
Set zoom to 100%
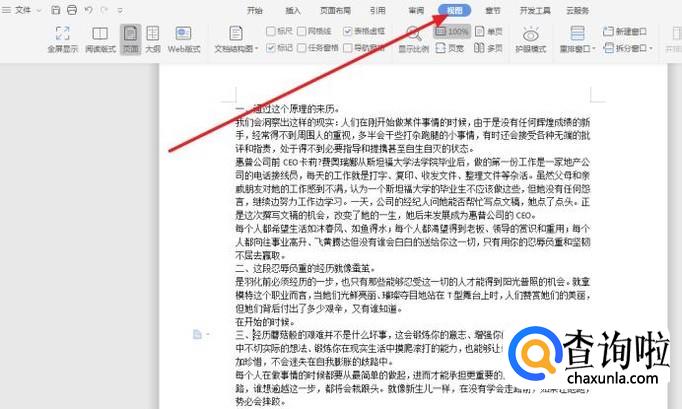tap(452, 31)
